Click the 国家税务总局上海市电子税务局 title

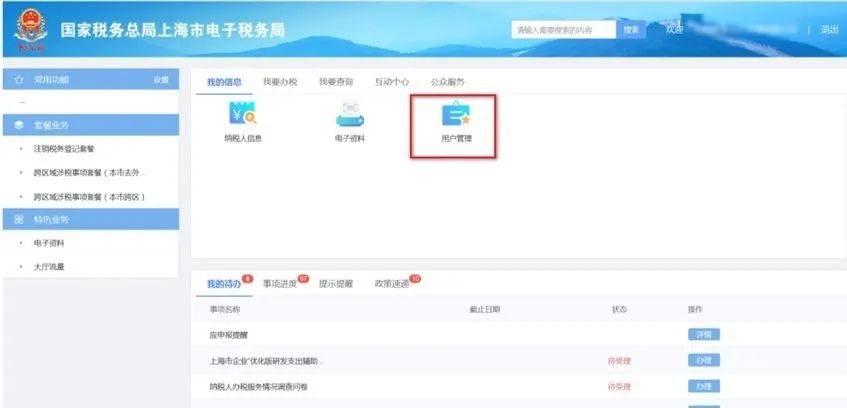pos(172,30)
